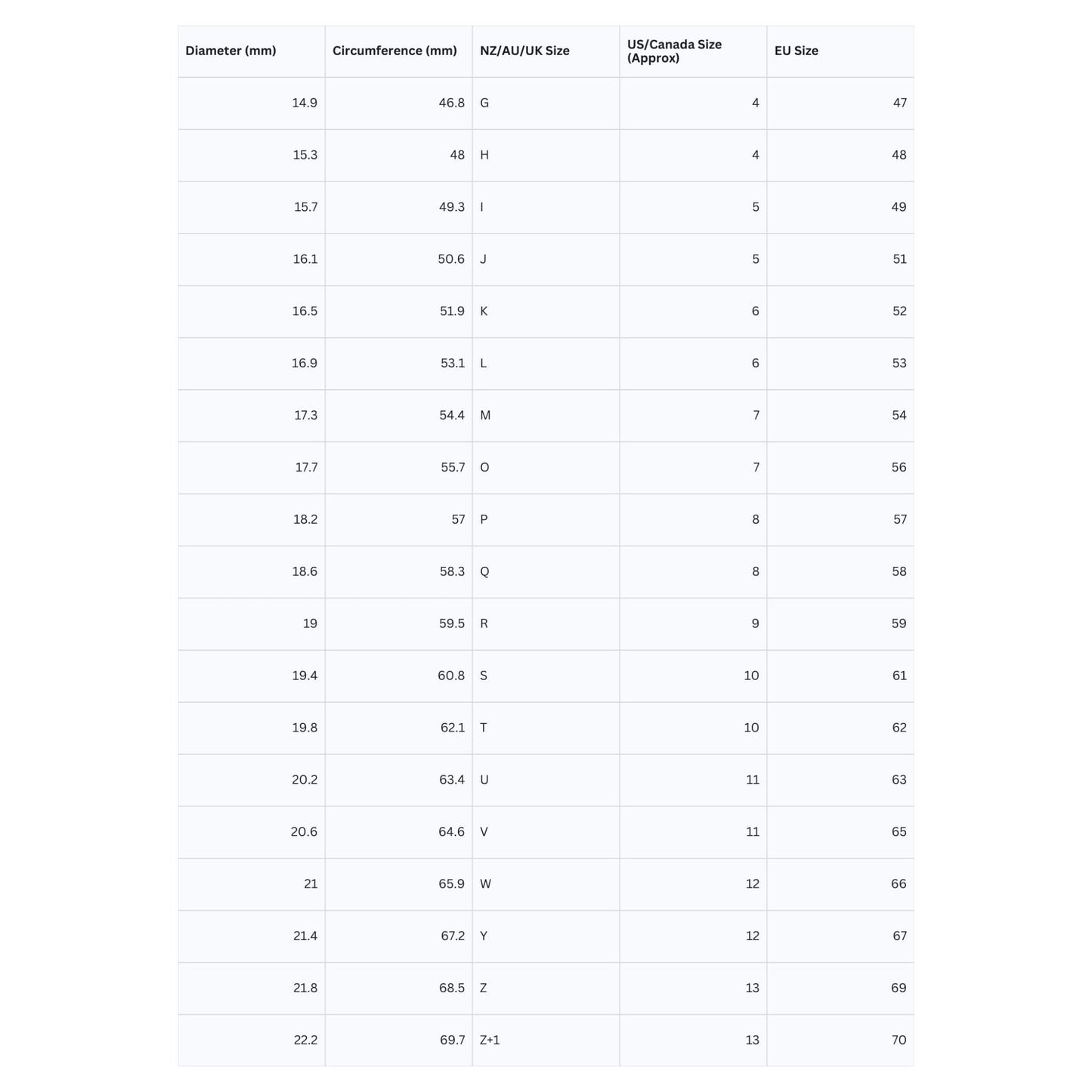This screenshot has width=1092, height=1092.
Task: Select the EU size 70 cell
Action: coord(899,1041)
